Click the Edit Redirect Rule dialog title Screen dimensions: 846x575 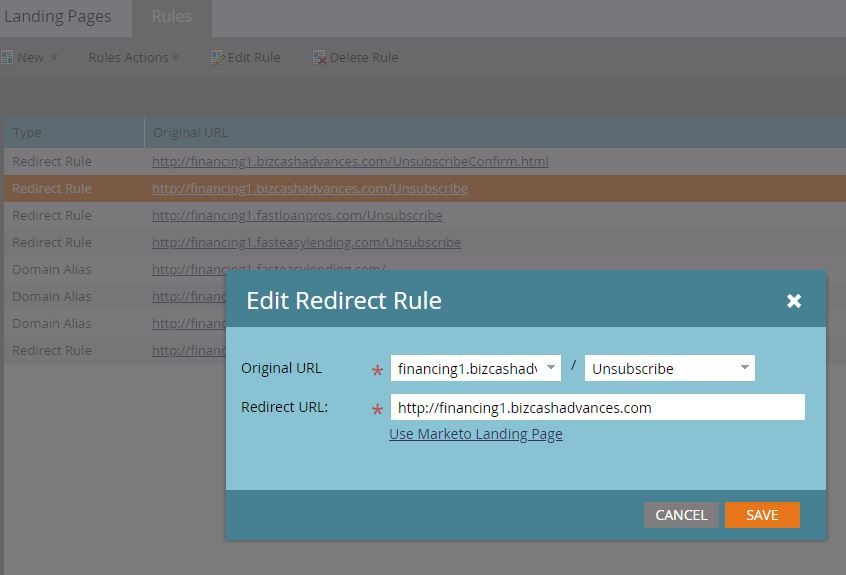pos(344,300)
